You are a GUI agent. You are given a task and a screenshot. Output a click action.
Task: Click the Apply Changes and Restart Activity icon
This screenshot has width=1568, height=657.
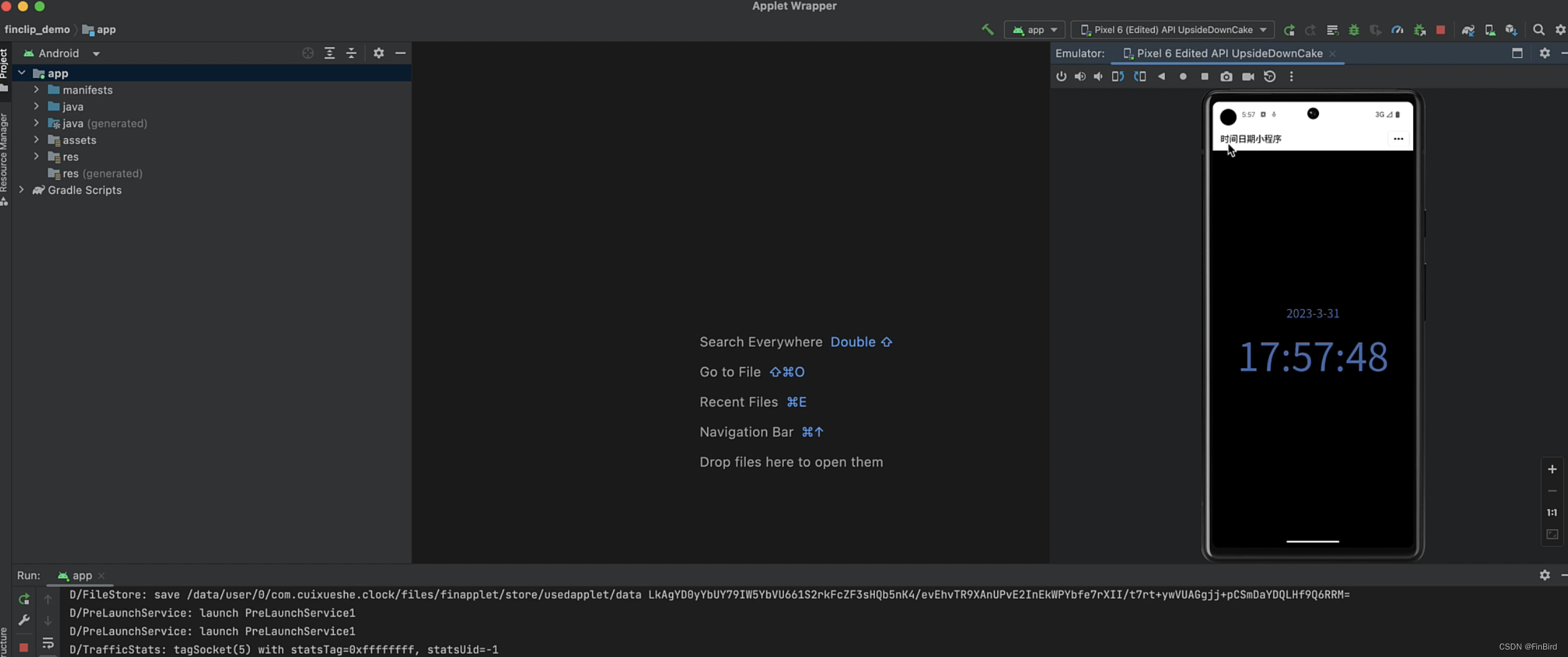coord(1310,30)
